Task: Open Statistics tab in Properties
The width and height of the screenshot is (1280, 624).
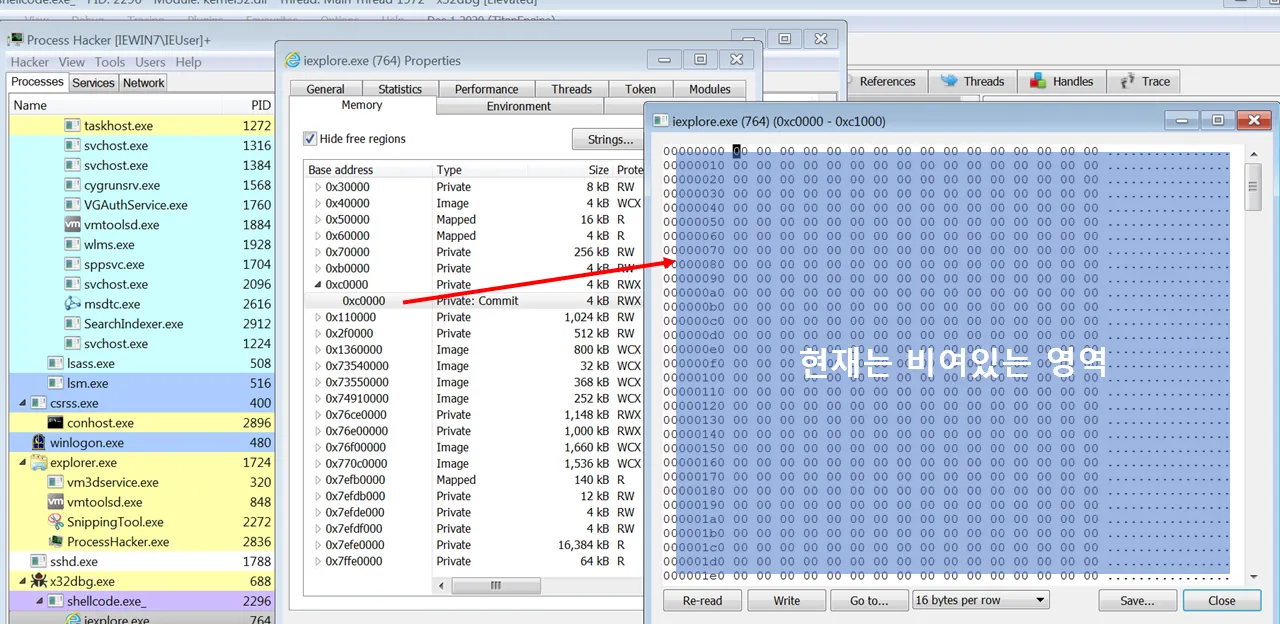Action: point(400,89)
